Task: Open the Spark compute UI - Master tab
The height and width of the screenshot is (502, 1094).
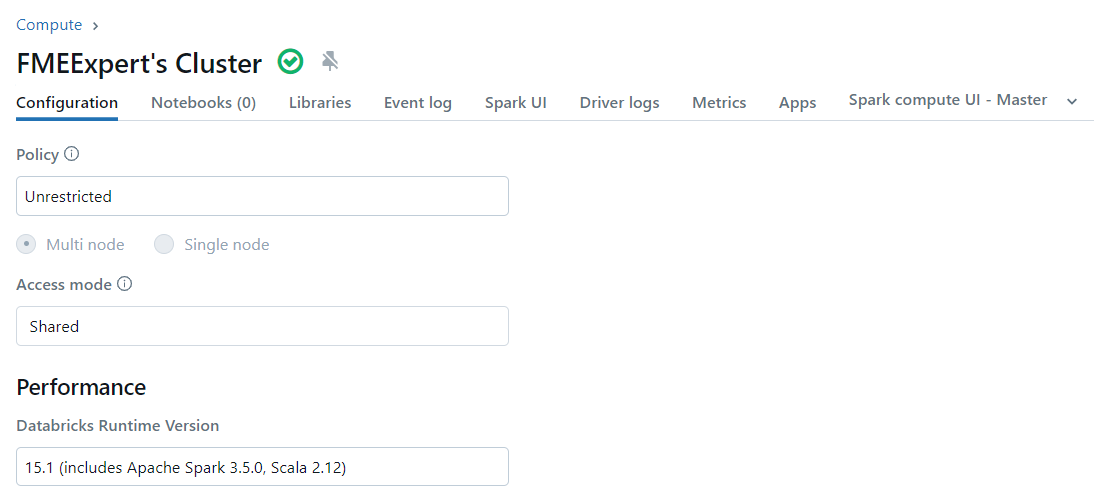Action: pos(947,100)
